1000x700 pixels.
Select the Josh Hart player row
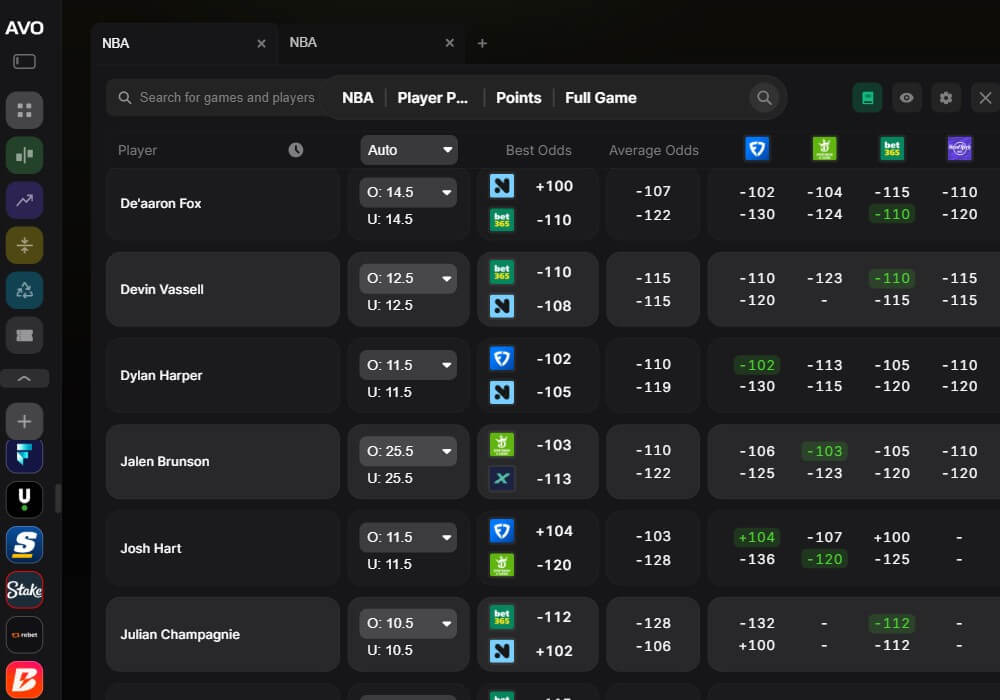(223, 548)
